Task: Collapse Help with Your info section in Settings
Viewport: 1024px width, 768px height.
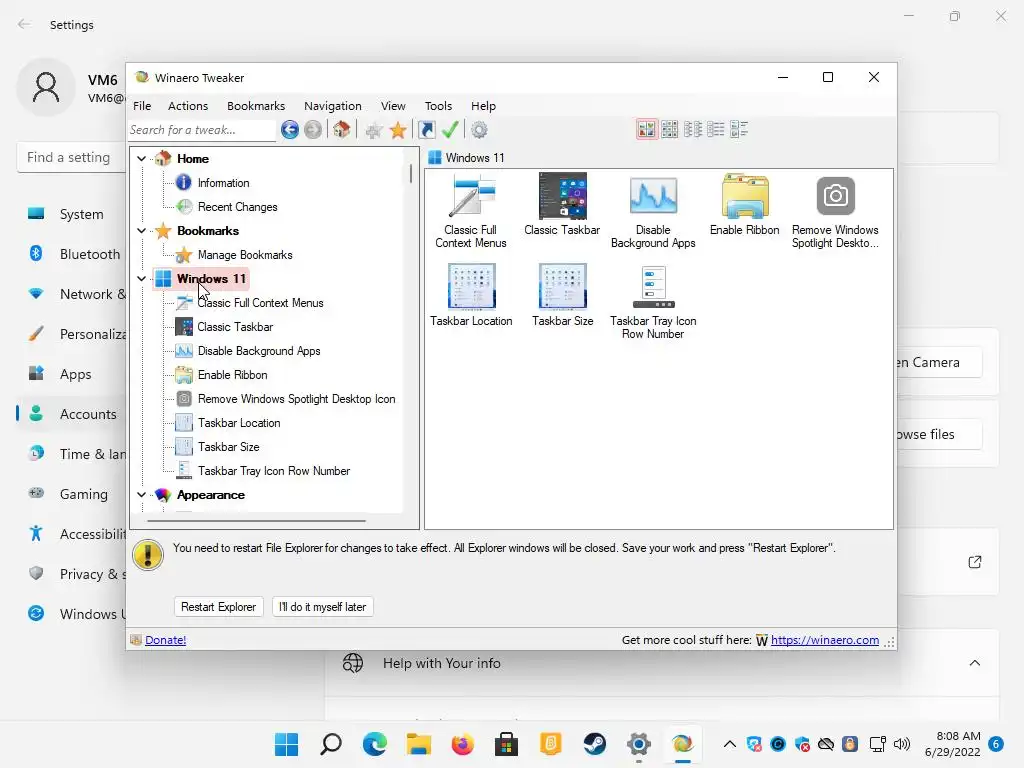Action: coord(974,663)
